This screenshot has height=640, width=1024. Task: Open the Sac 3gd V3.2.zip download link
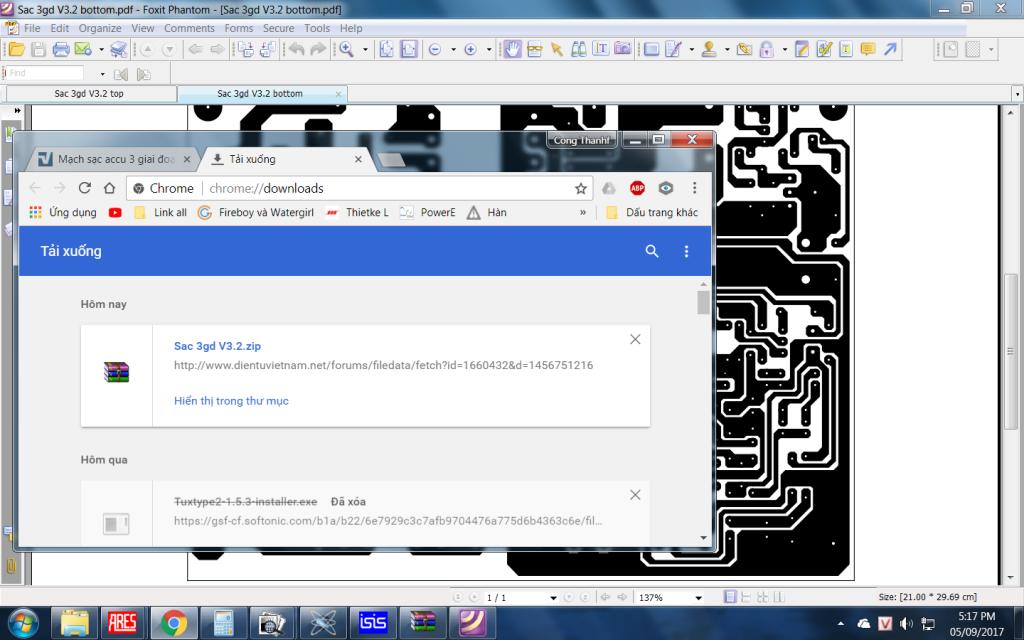click(x=217, y=346)
